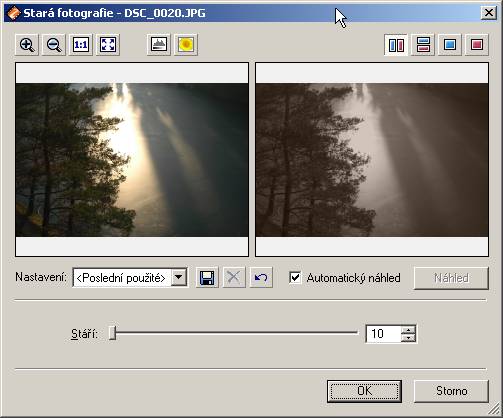Show only the blue original preview
The width and height of the screenshot is (503, 418).
click(450, 45)
